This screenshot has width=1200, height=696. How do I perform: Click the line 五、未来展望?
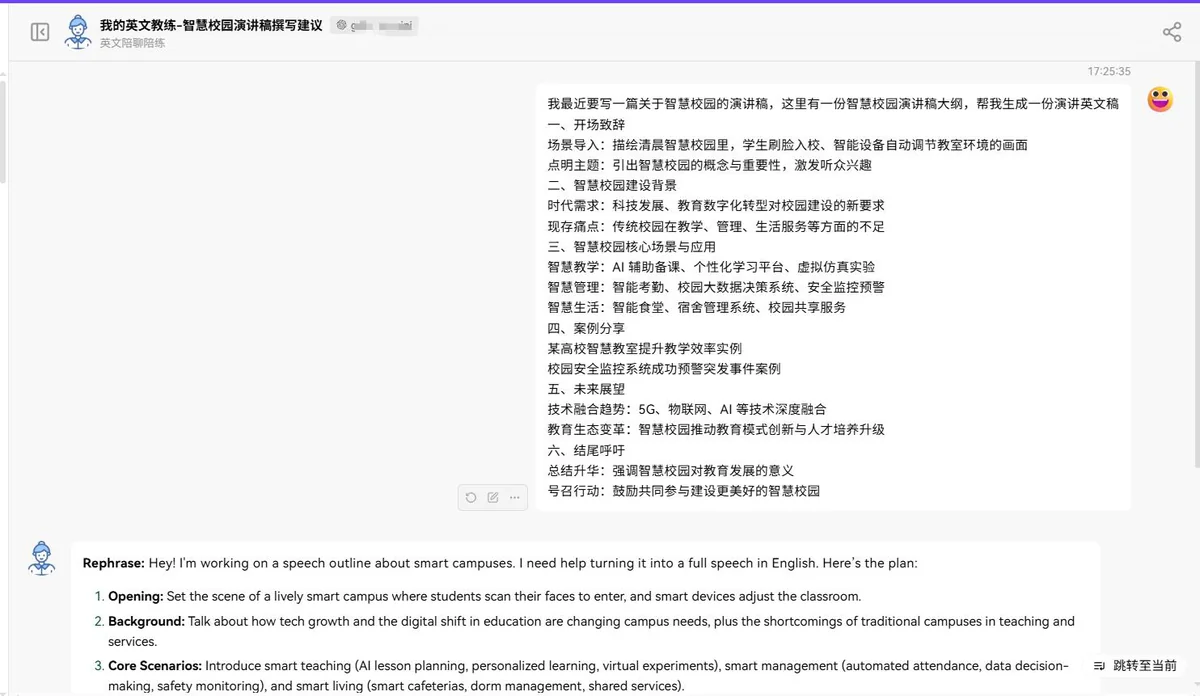point(586,389)
